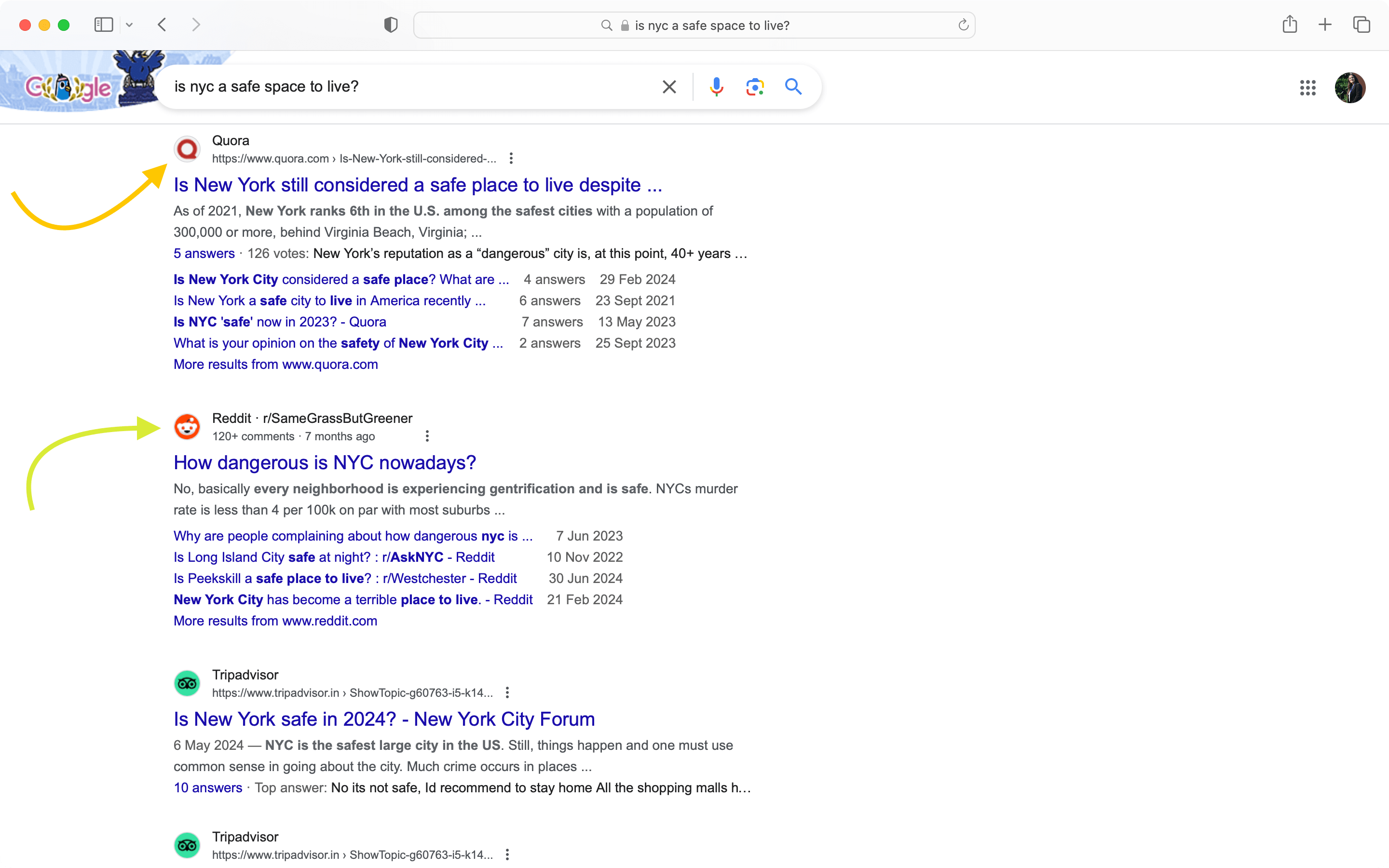The width and height of the screenshot is (1389, 868).
Task: Click the first Tripadvisor owl favicon
Action: point(187,684)
